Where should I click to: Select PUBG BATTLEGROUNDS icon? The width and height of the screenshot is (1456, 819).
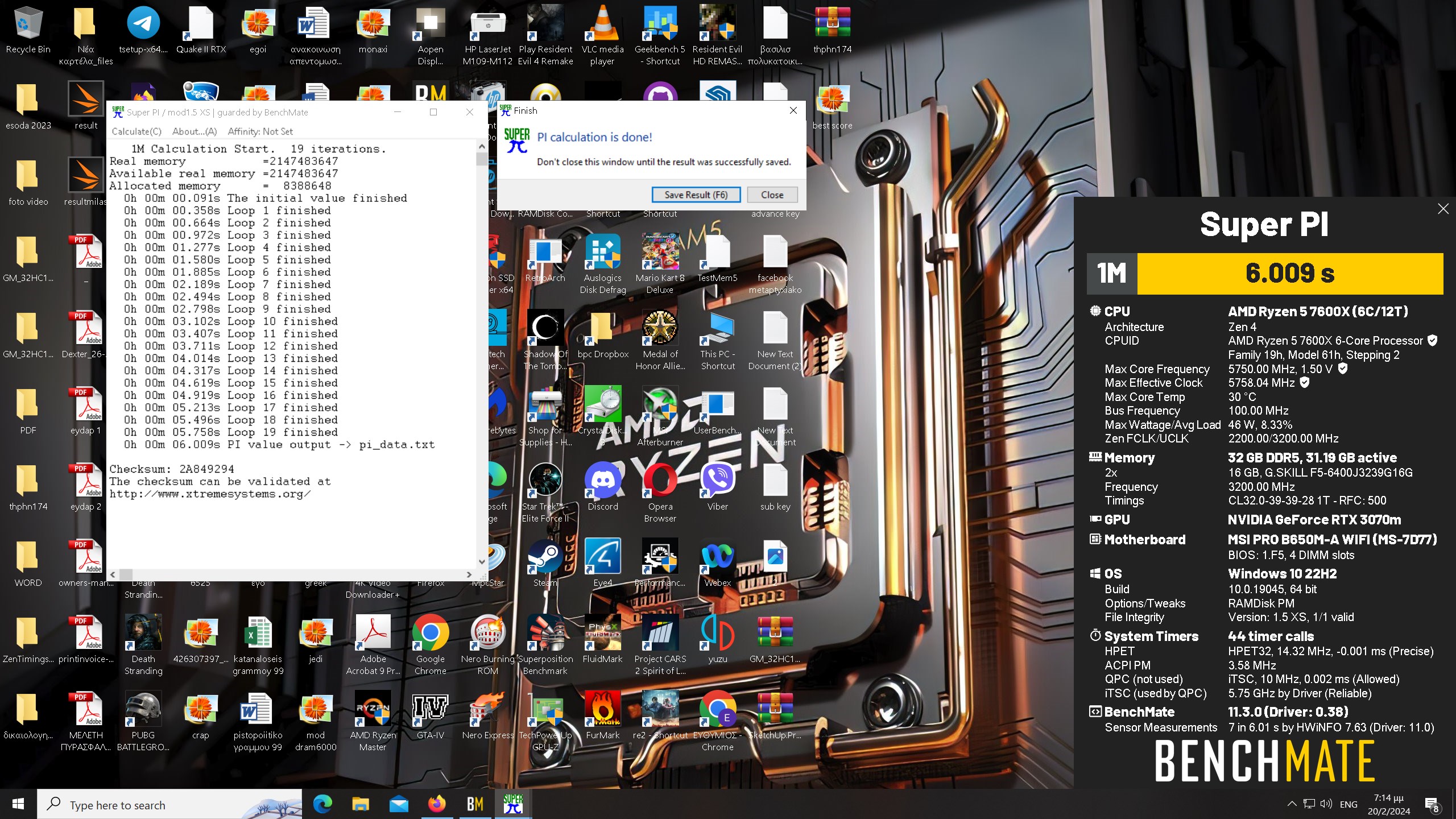pos(143,722)
